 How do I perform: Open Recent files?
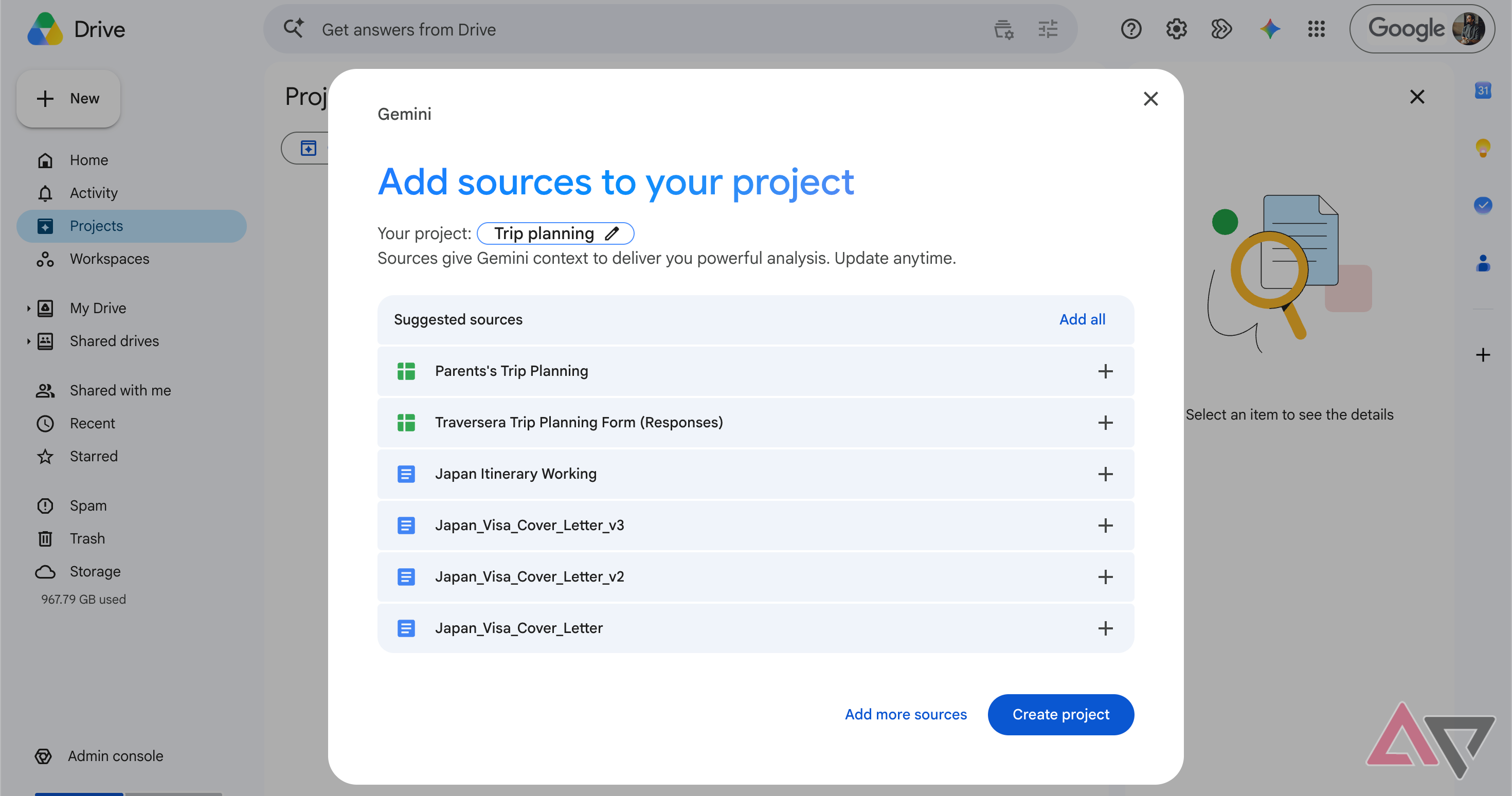132,423
